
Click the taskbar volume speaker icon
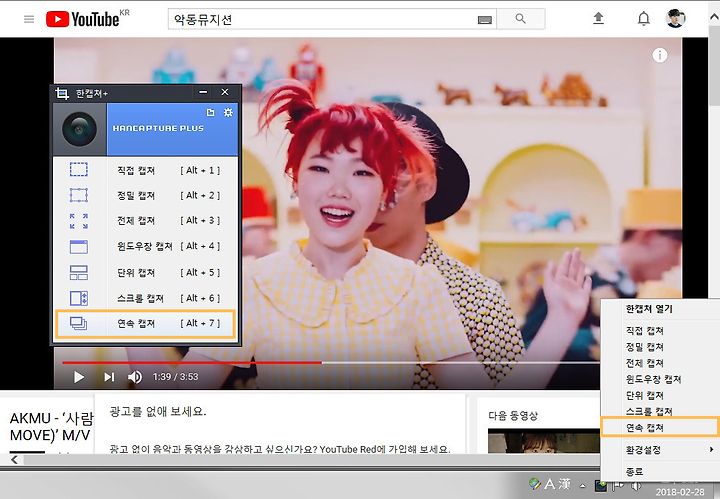[636, 485]
